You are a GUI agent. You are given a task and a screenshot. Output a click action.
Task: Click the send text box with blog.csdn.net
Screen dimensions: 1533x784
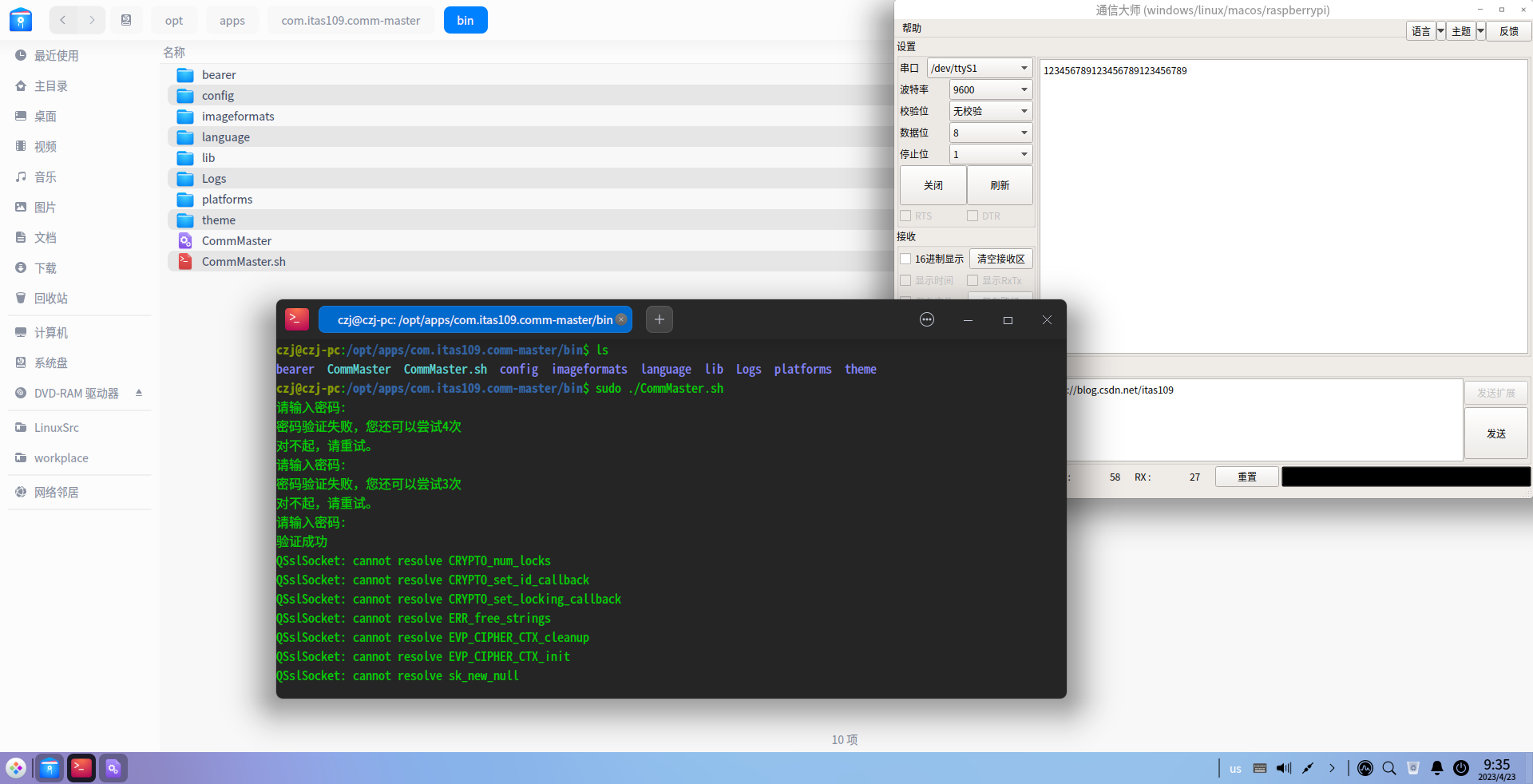coord(1265,420)
